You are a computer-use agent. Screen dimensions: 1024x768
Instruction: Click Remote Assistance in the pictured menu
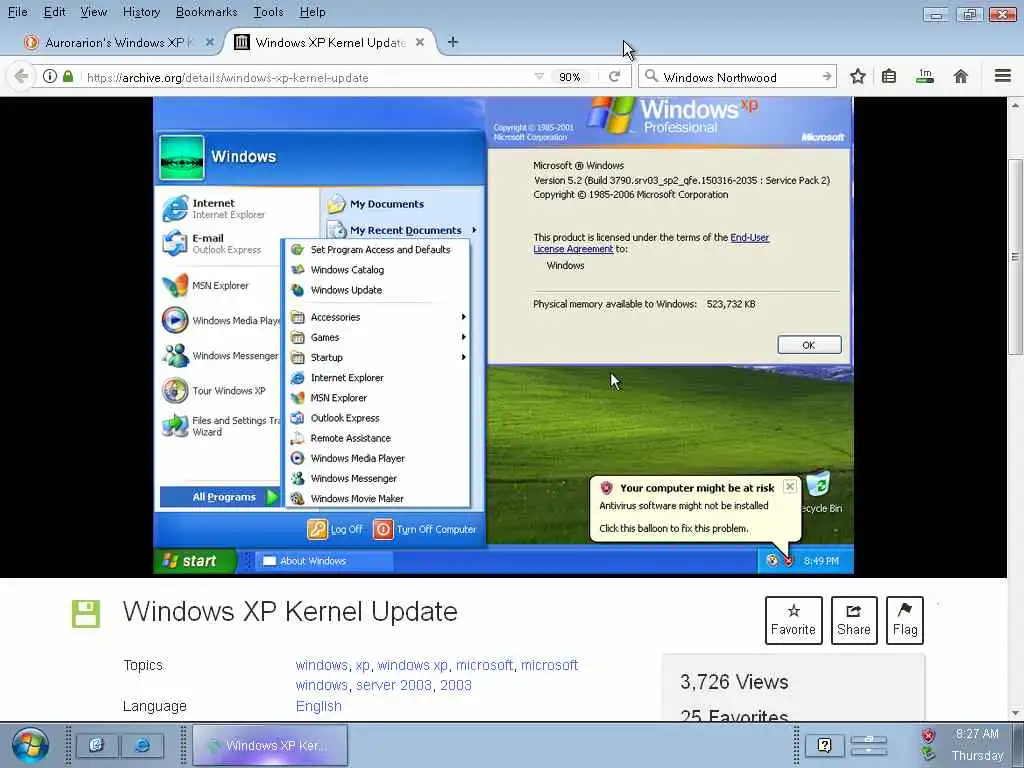[350, 438]
